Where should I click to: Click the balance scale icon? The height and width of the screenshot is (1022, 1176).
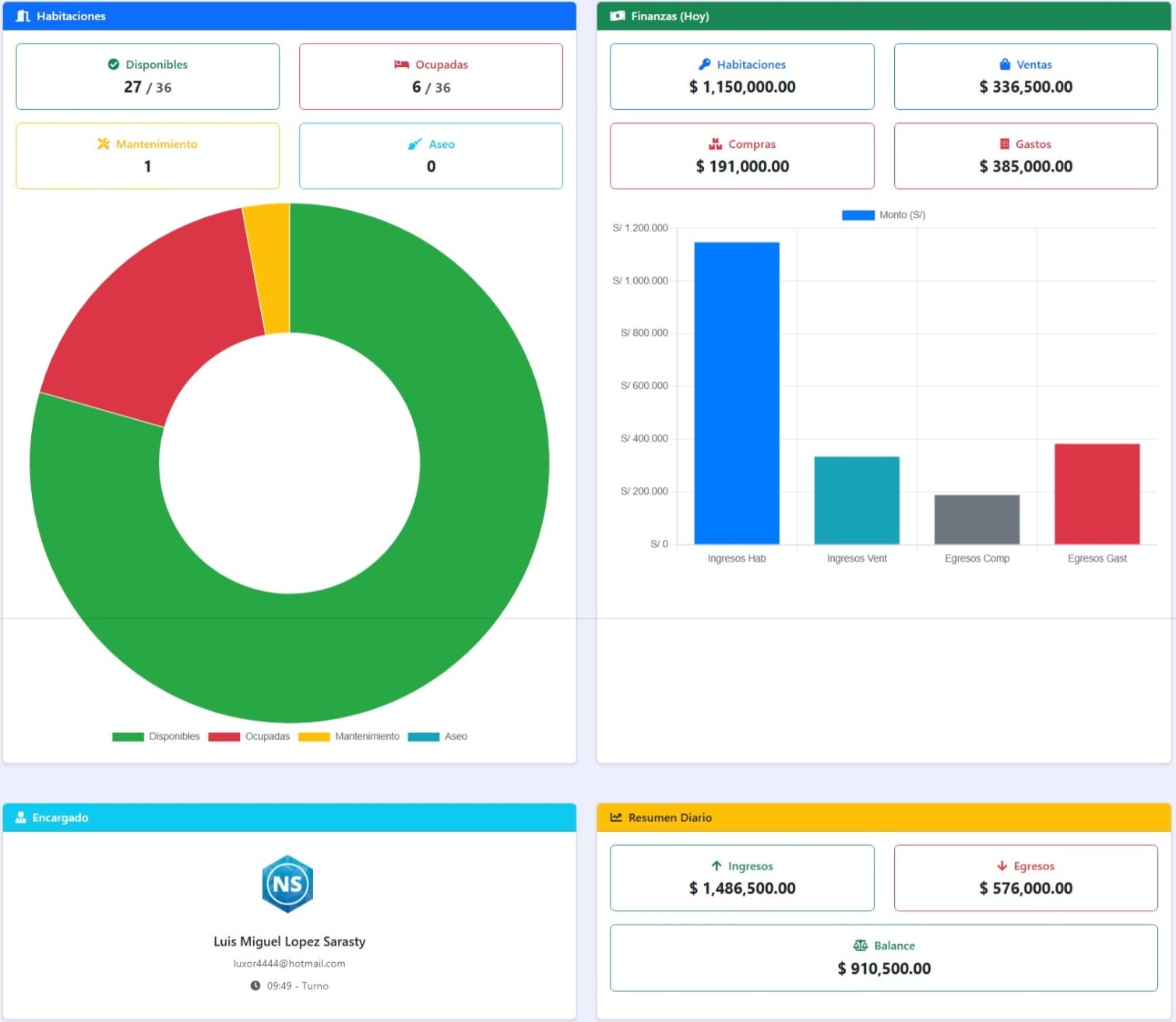(x=860, y=946)
